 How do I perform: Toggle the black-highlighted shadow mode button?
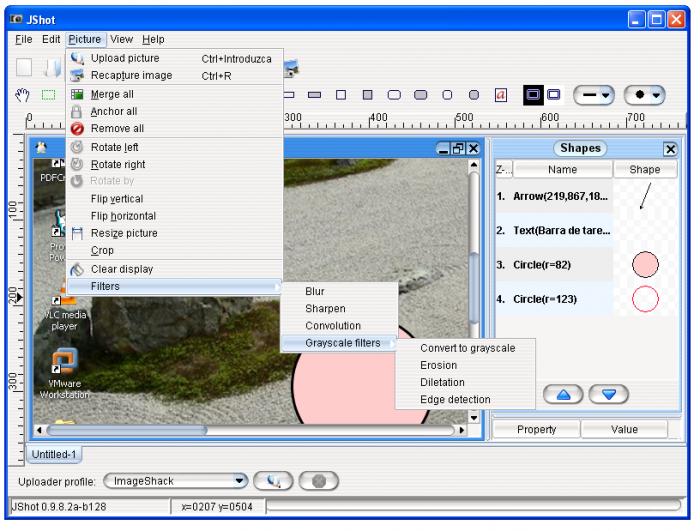pyautogui.click(x=533, y=95)
